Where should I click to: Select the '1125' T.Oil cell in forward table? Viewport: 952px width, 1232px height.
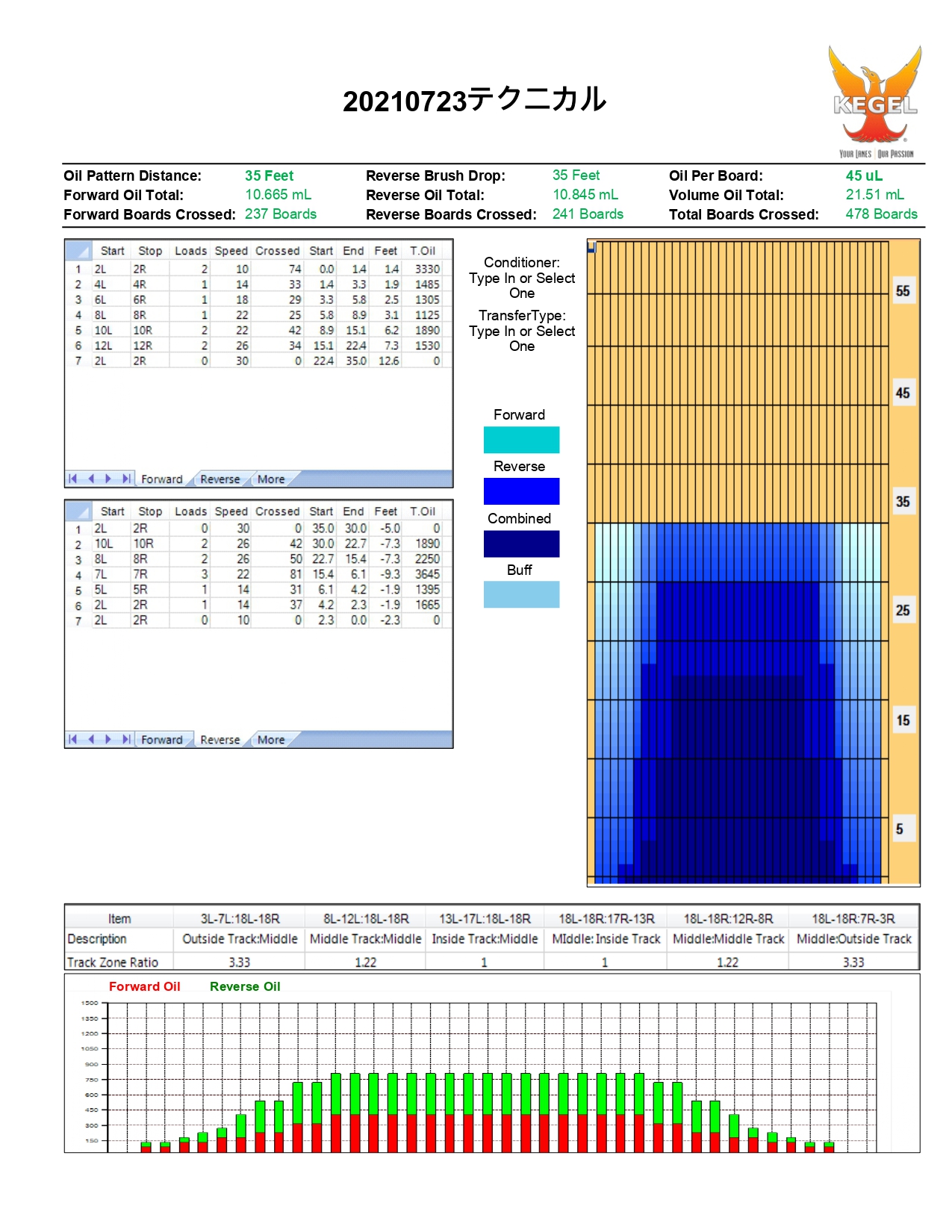pyautogui.click(x=423, y=315)
